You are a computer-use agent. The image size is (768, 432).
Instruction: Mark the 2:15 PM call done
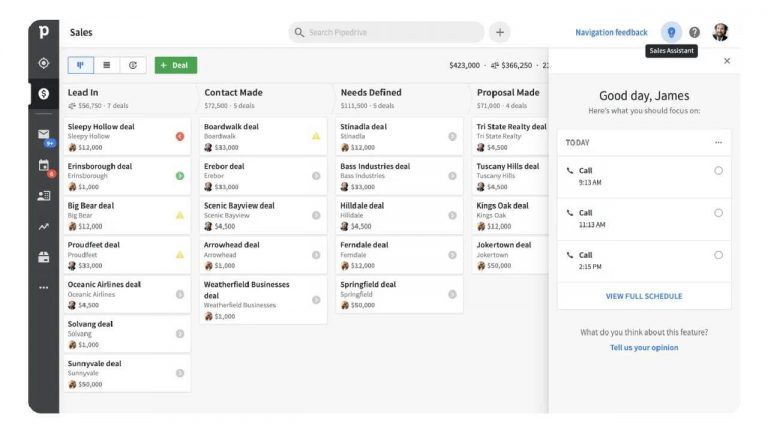click(718, 255)
